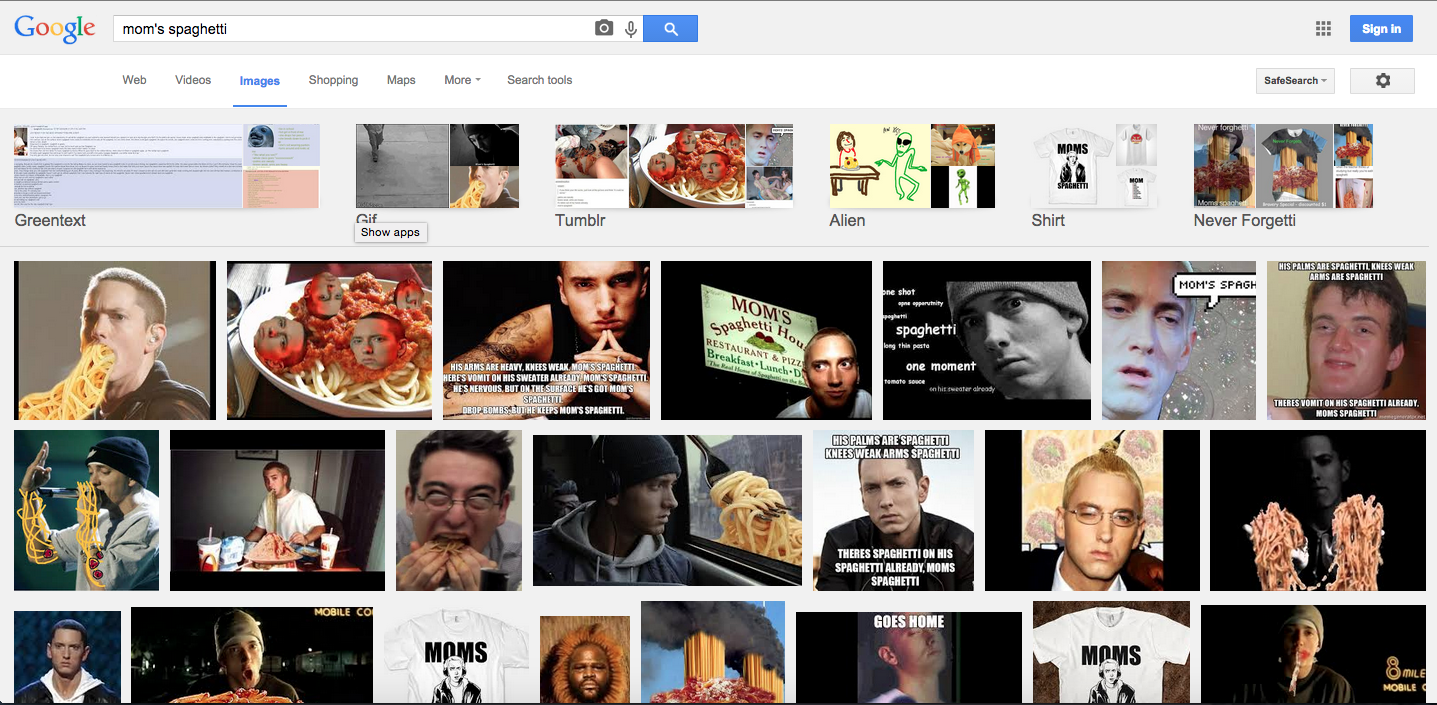1437x705 pixels.
Task: Click the blue magnifying glass search button
Action: (670, 29)
